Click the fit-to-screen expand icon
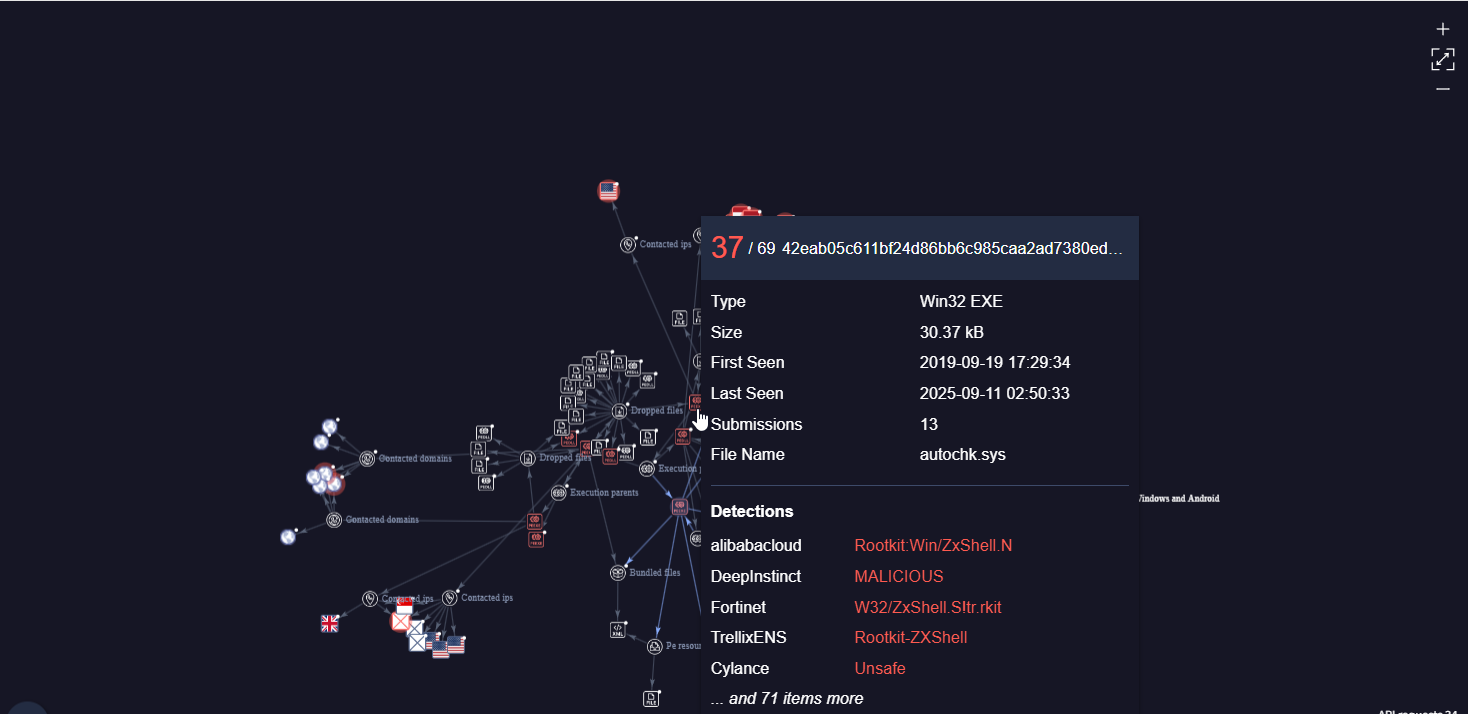 1442,59
